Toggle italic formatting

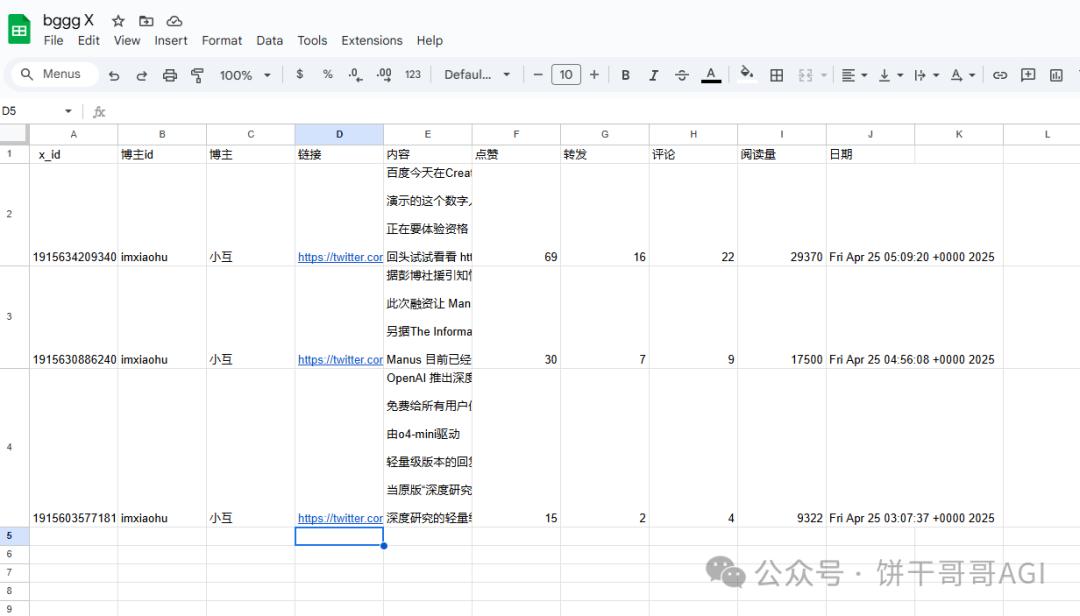pos(654,75)
